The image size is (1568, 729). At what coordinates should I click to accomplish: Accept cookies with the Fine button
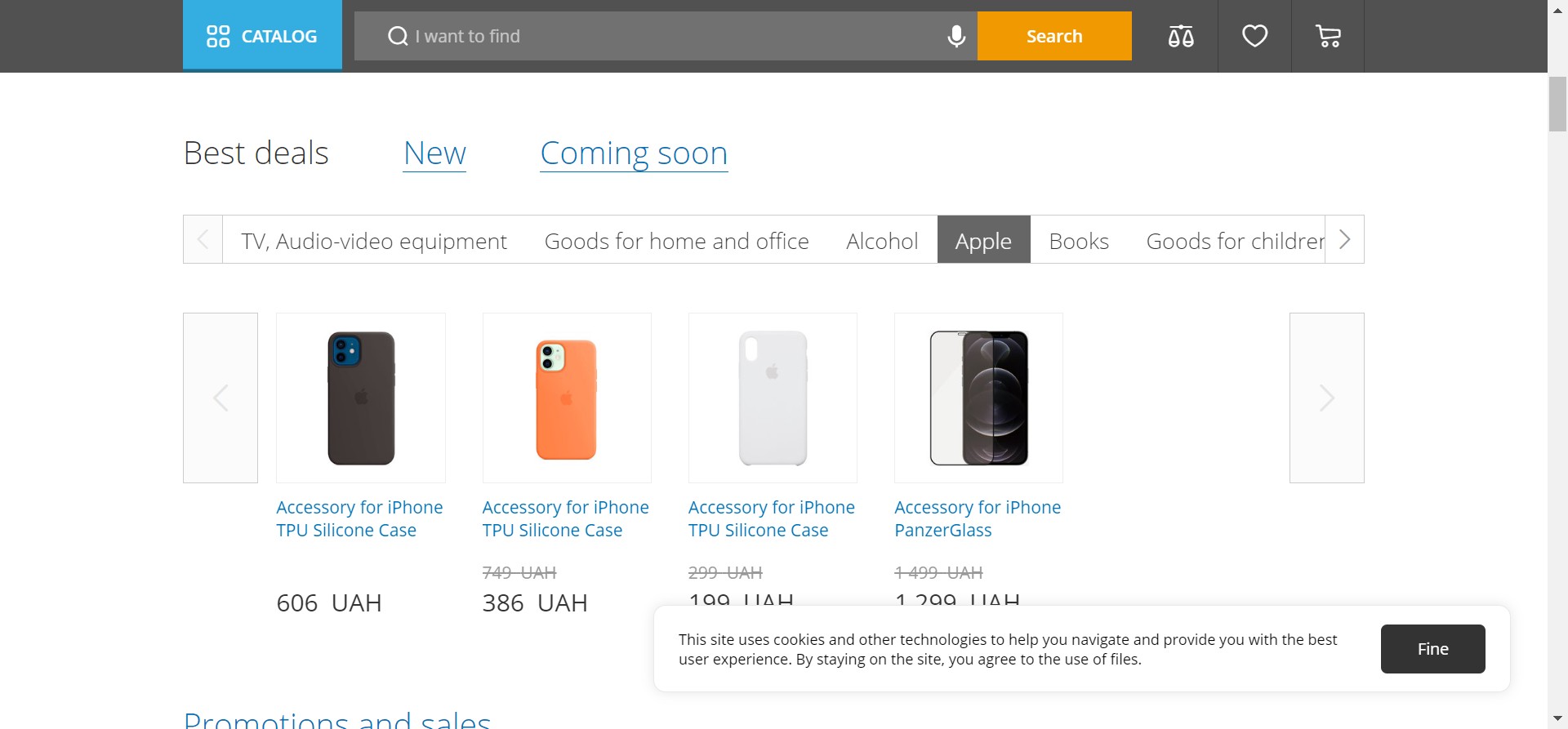(x=1432, y=649)
